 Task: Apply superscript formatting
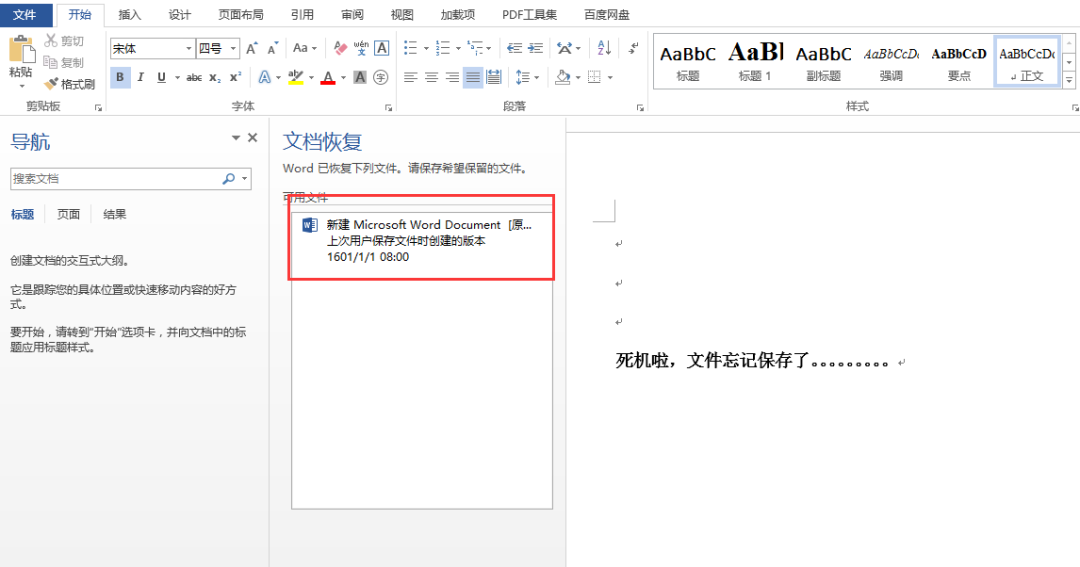click(236, 78)
